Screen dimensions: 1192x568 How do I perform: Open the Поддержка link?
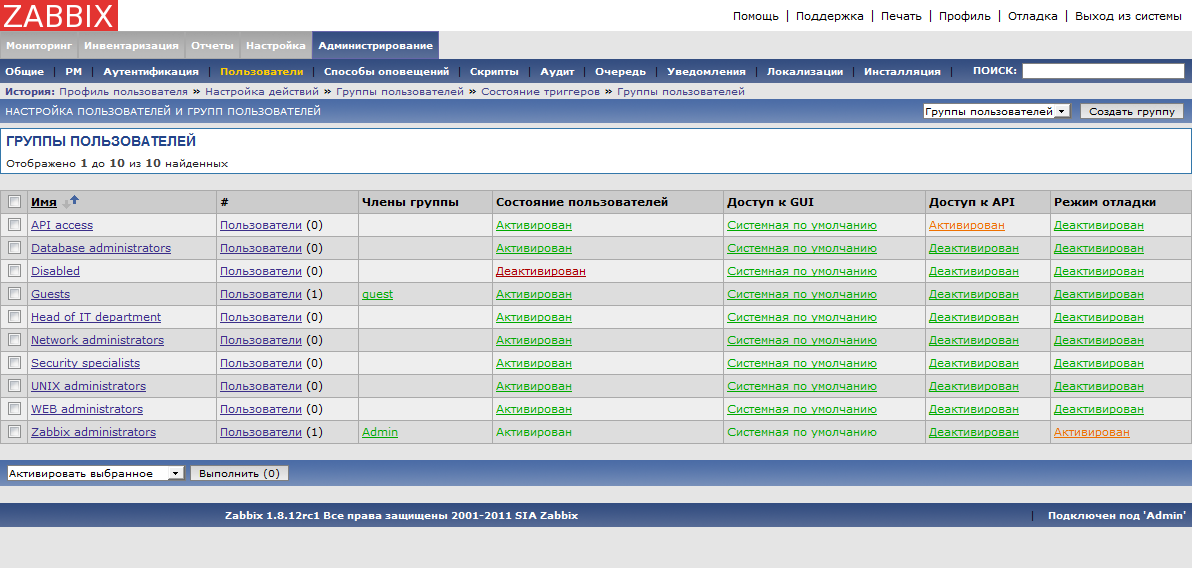coord(829,16)
